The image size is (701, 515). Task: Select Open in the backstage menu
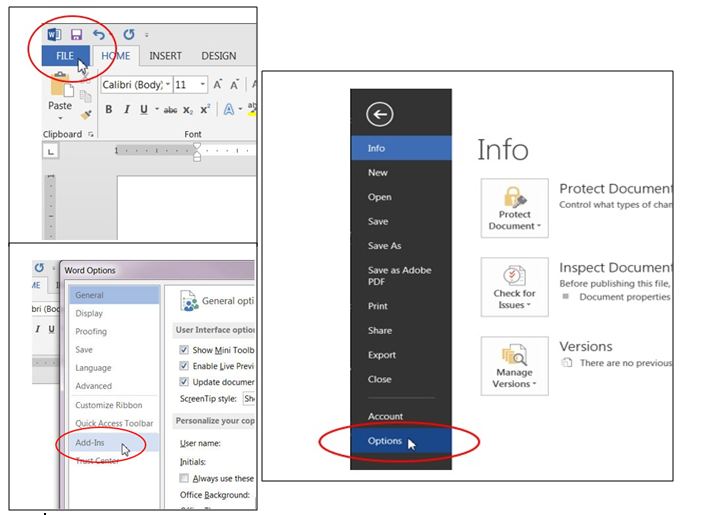pos(401,197)
